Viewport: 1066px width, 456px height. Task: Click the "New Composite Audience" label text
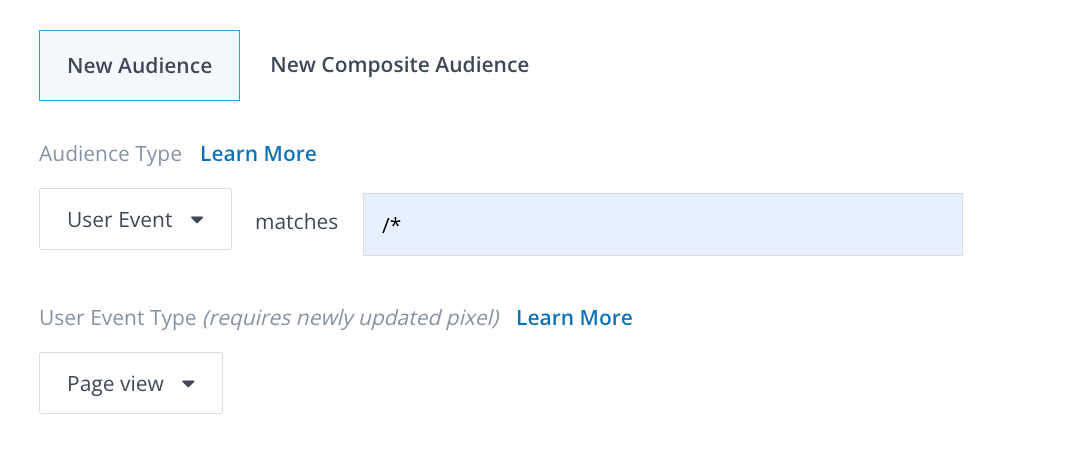399,65
